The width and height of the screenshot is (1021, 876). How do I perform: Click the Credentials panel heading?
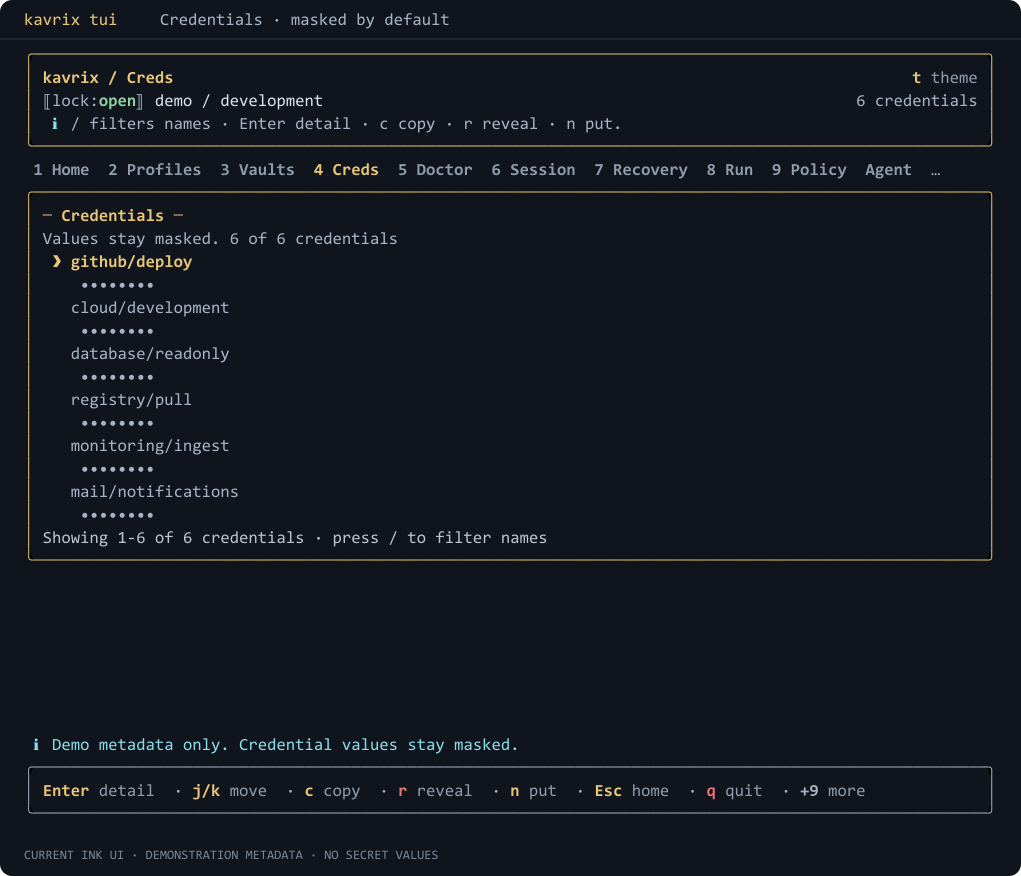tap(113, 216)
